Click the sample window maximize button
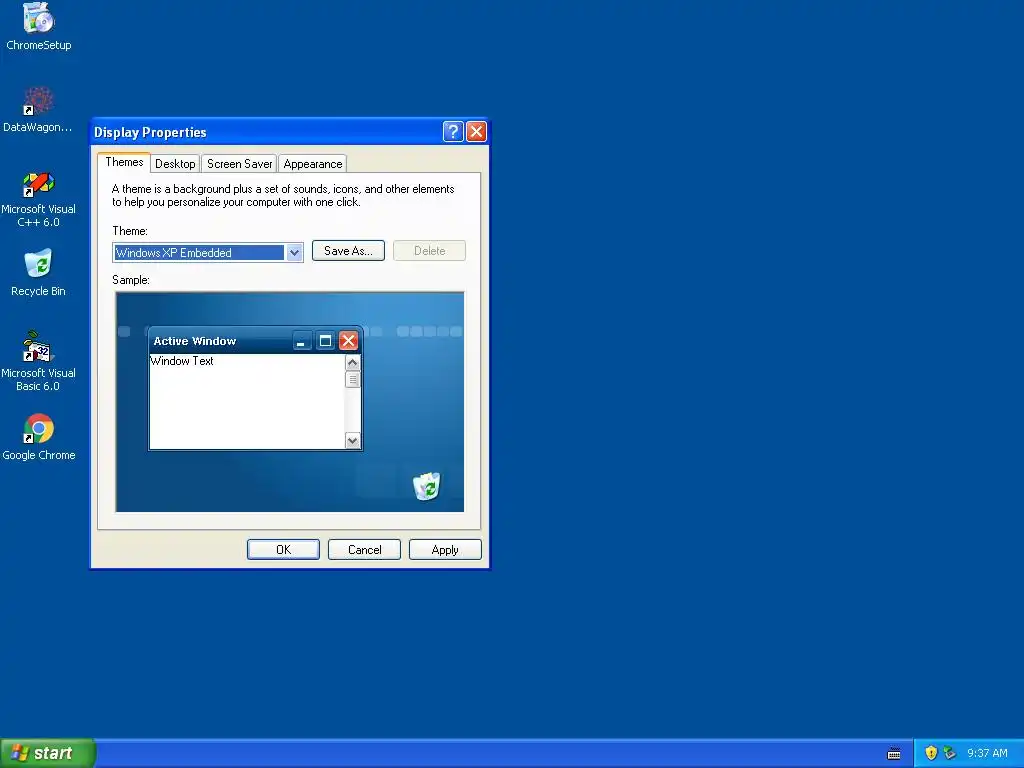 (325, 340)
